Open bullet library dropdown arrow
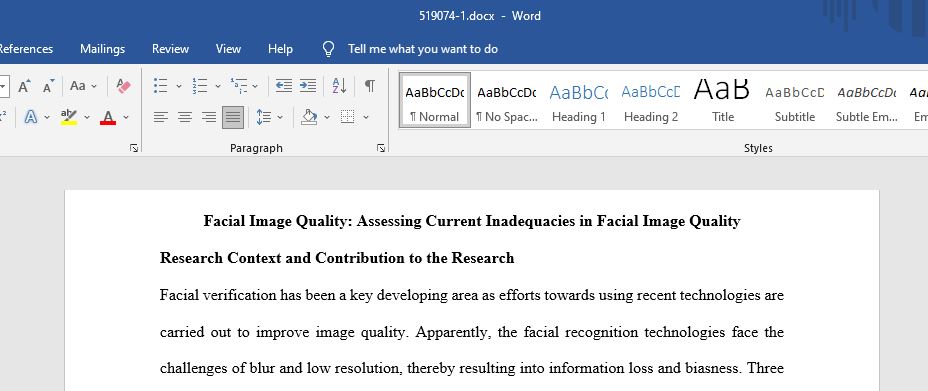This screenshot has width=928, height=391. [x=179, y=86]
